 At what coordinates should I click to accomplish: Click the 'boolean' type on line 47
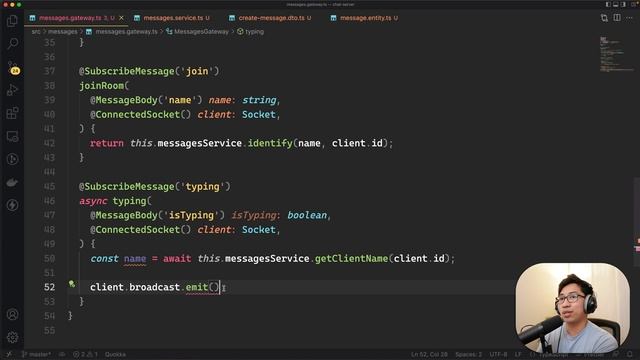pos(307,215)
